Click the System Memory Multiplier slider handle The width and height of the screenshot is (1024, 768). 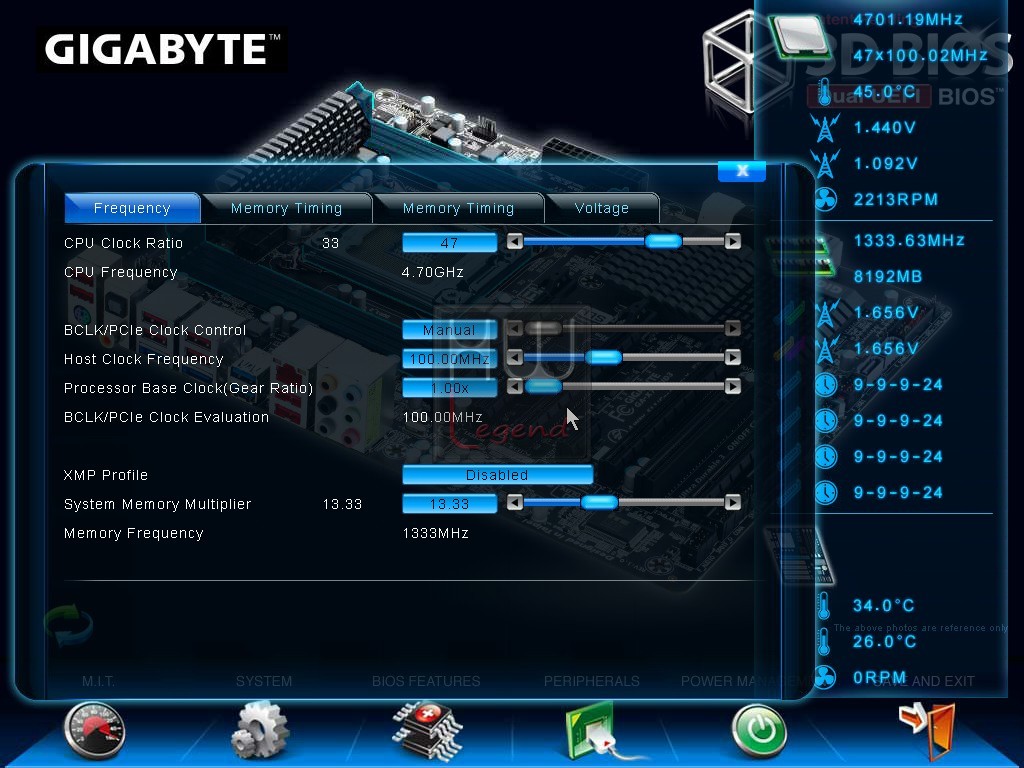tap(599, 502)
